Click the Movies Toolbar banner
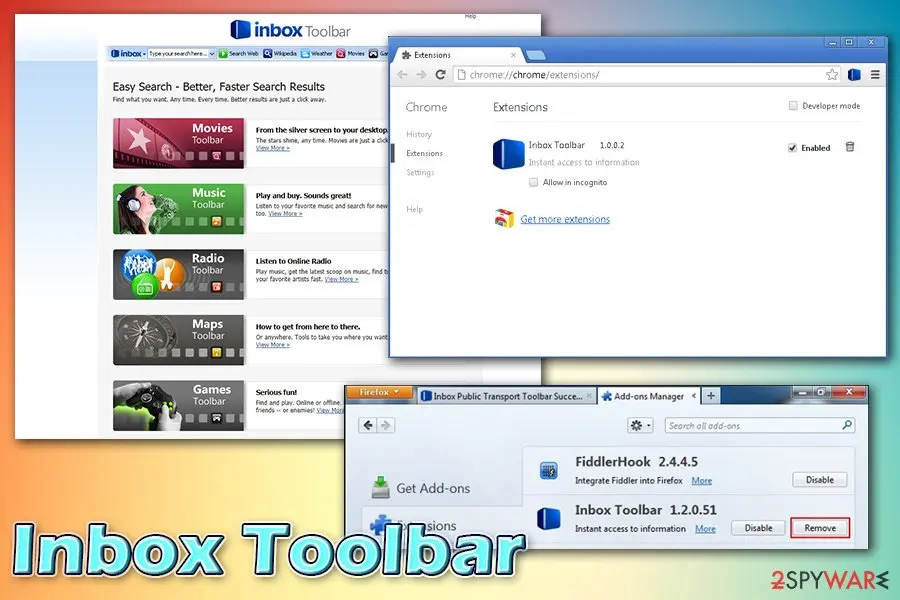 click(179, 144)
